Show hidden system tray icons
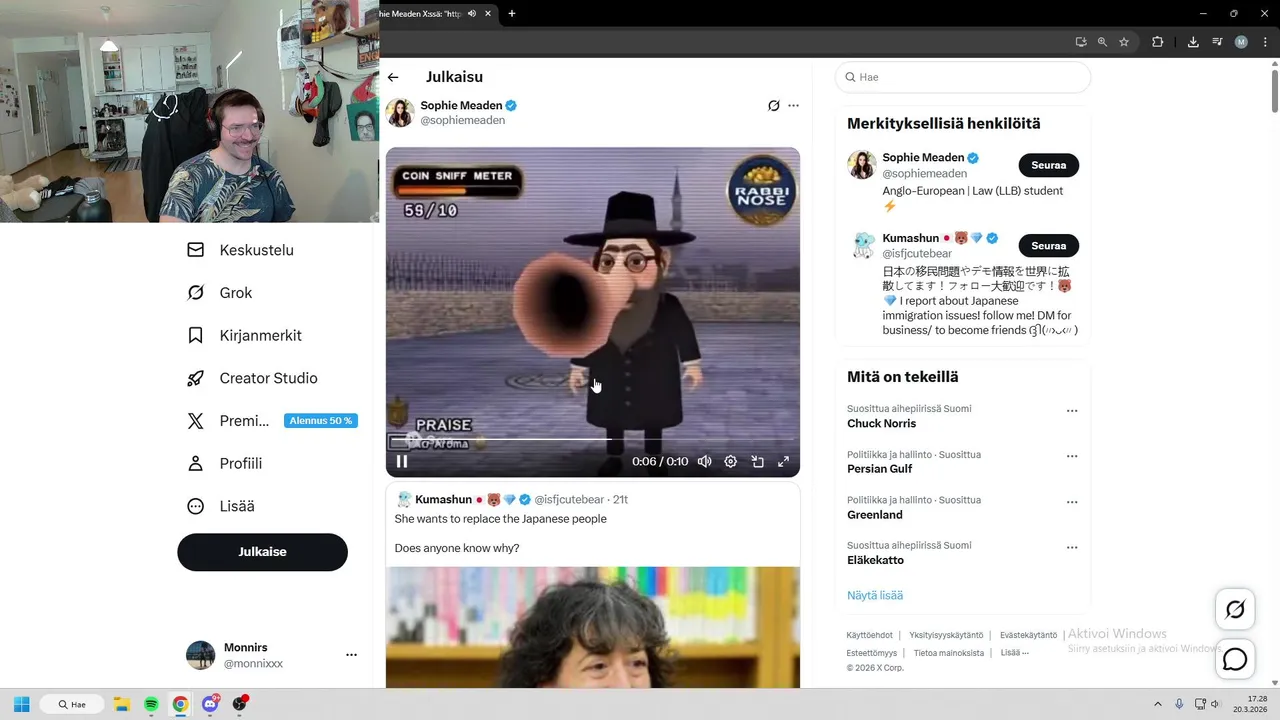 click(x=1158, y=704)
